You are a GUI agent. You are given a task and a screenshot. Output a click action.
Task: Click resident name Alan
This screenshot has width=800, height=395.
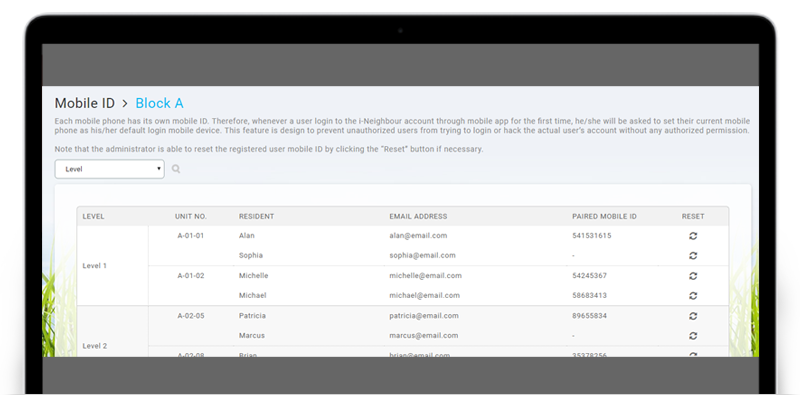tap(247, 236)
